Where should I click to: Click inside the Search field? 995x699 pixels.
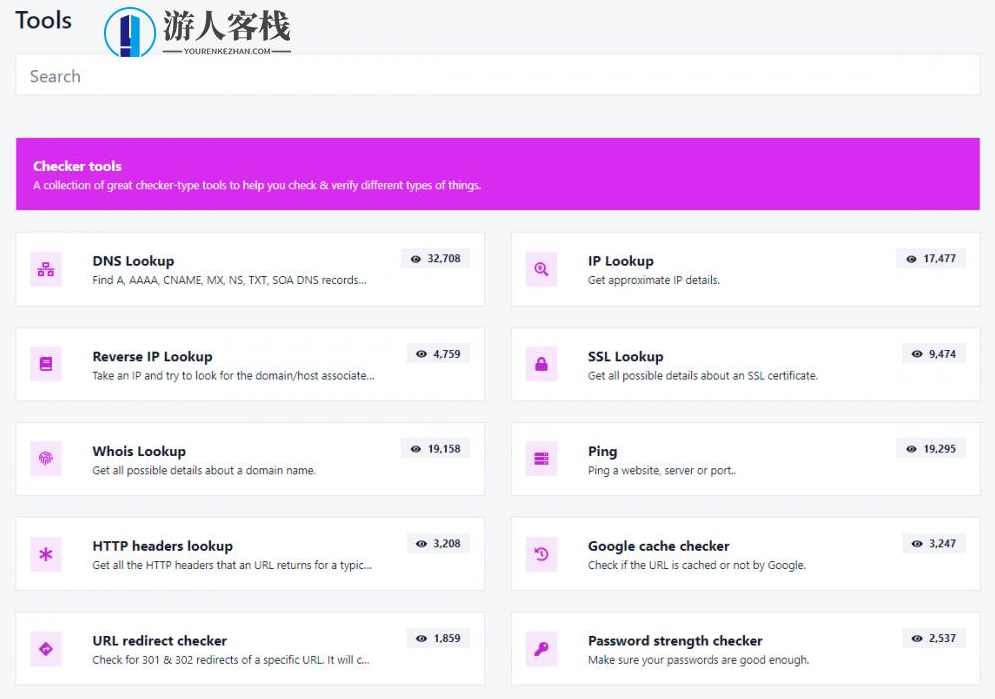pyautogui.click(x=200, y=76)
